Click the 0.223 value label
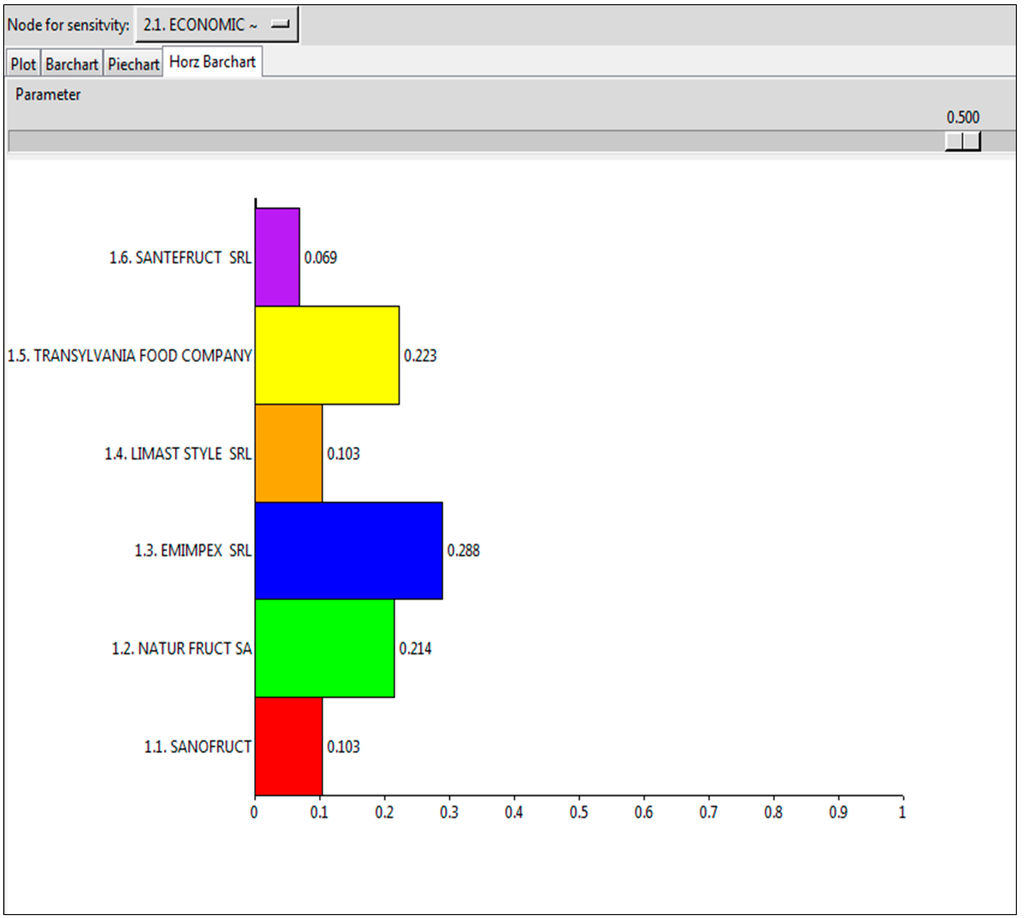 pyautogui.click(x=420, y=355)
